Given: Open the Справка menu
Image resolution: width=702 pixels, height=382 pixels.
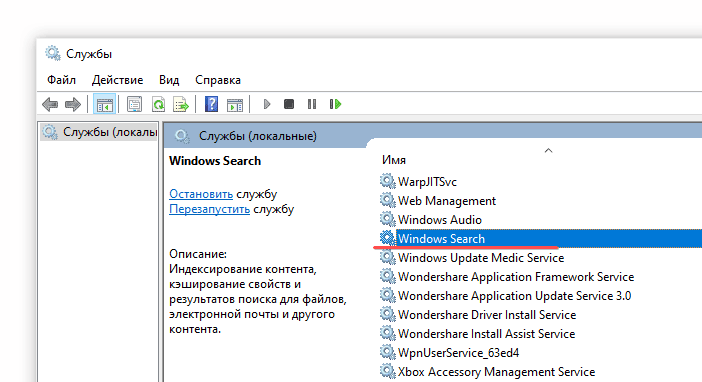Looking at the screenshot, I should tap(218, 80).
